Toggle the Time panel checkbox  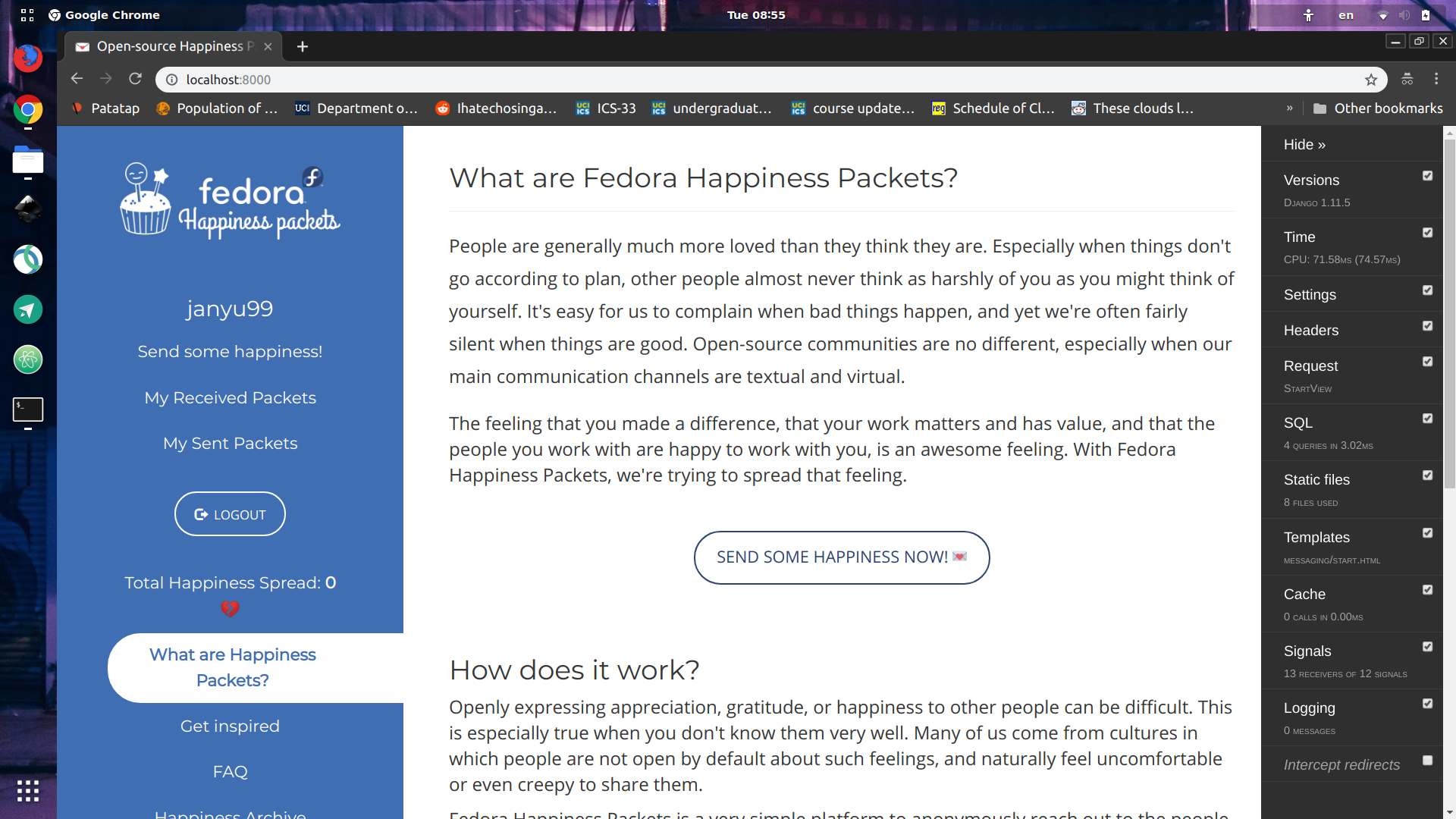[1427, 233]
